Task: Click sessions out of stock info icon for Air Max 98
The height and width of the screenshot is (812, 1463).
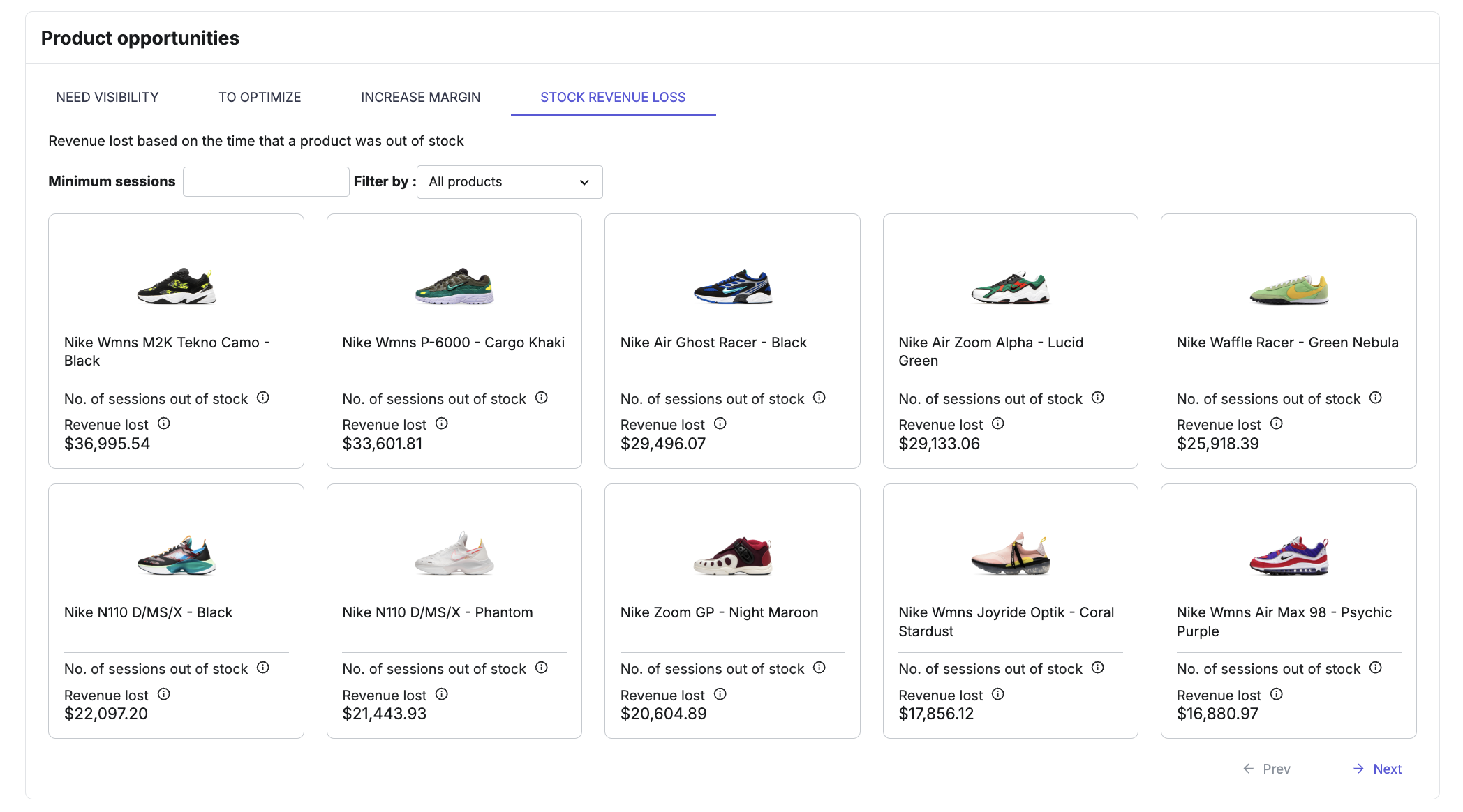Action: [1376, 668]
